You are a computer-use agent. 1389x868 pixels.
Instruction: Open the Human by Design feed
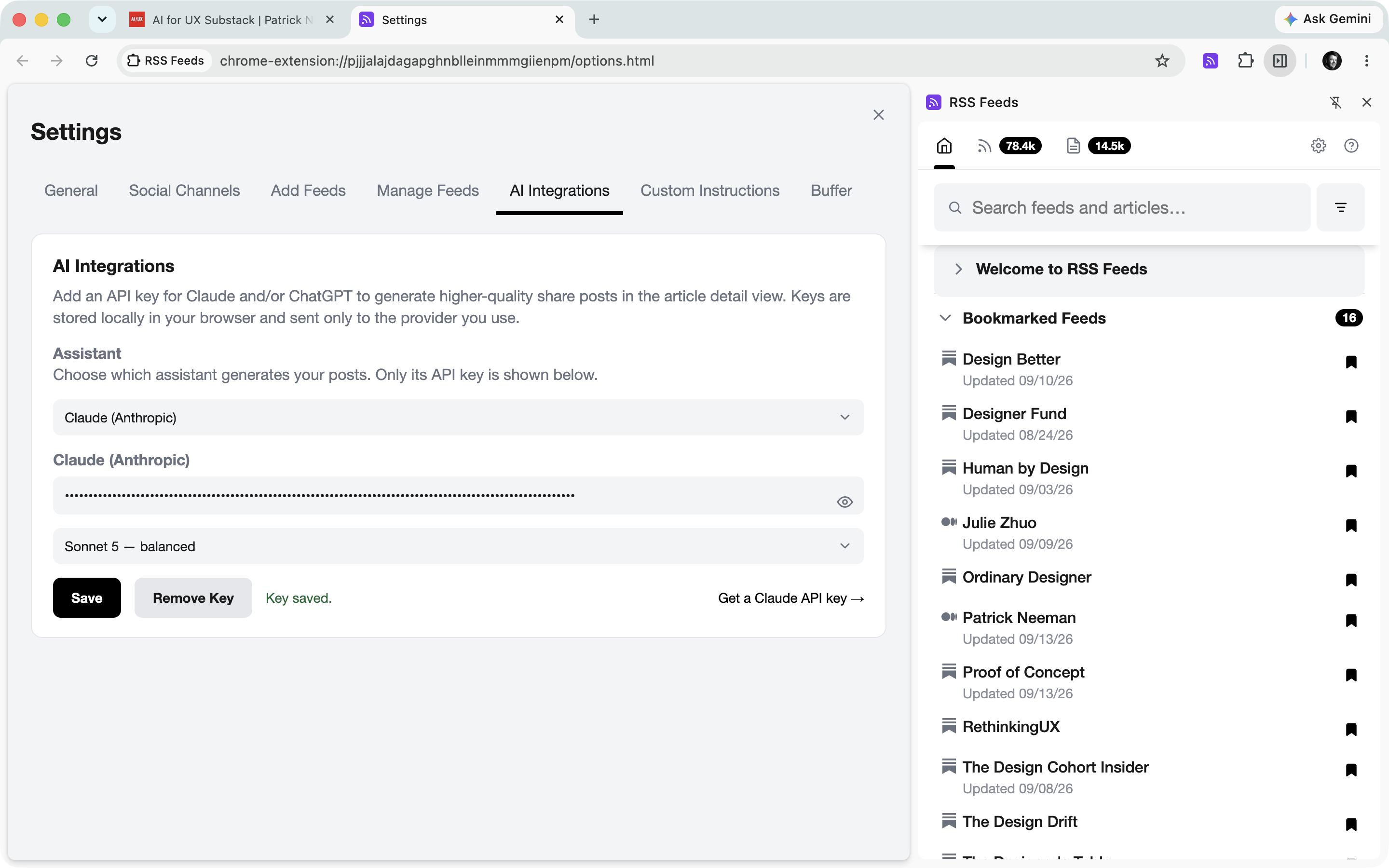pyautogui.click(x=1025, y=468)
